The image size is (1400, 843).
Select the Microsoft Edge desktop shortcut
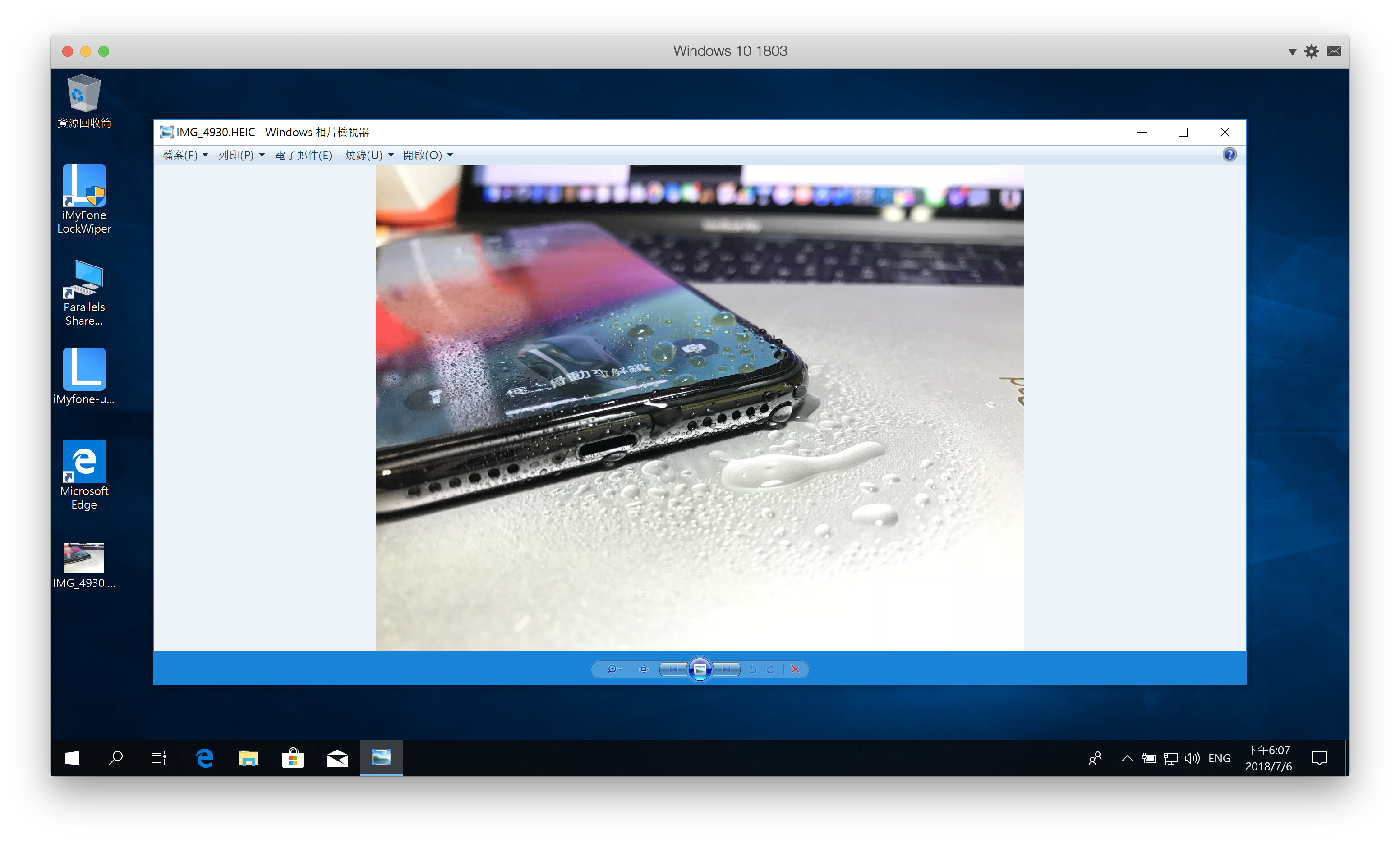point(84,476)
